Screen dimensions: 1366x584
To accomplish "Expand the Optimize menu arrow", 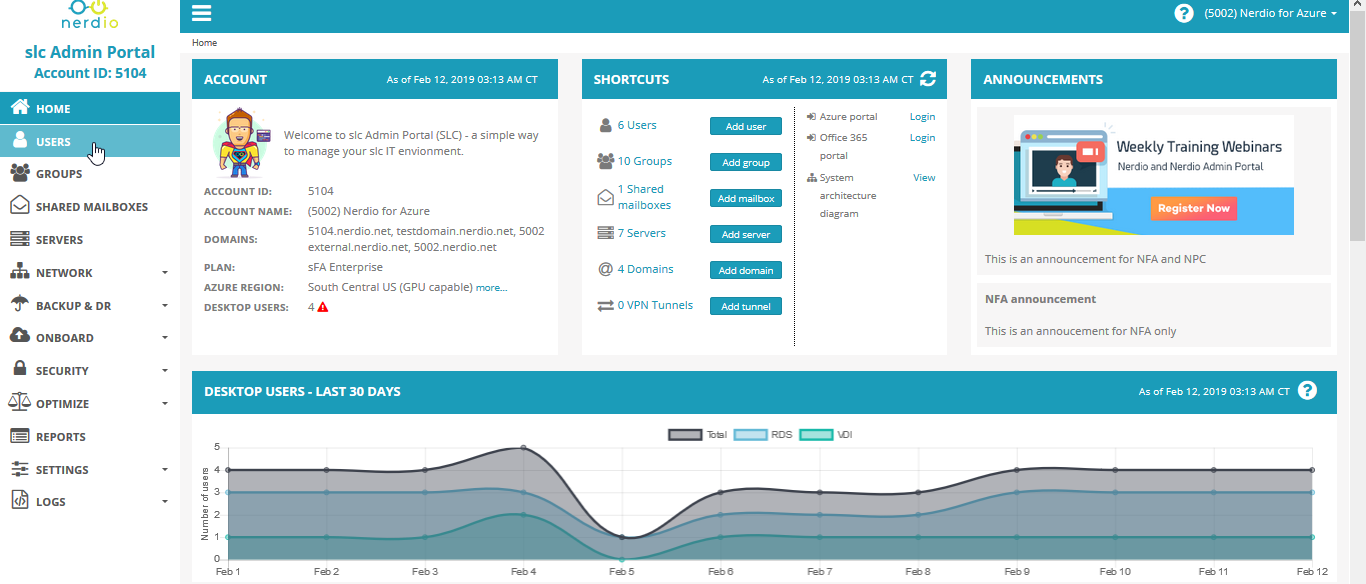I will pyautogui.click(x=165, y=403).
